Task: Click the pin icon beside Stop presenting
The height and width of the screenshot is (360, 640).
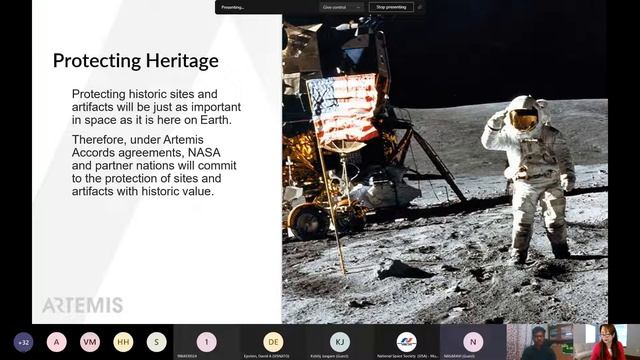Action: (420, 7)
